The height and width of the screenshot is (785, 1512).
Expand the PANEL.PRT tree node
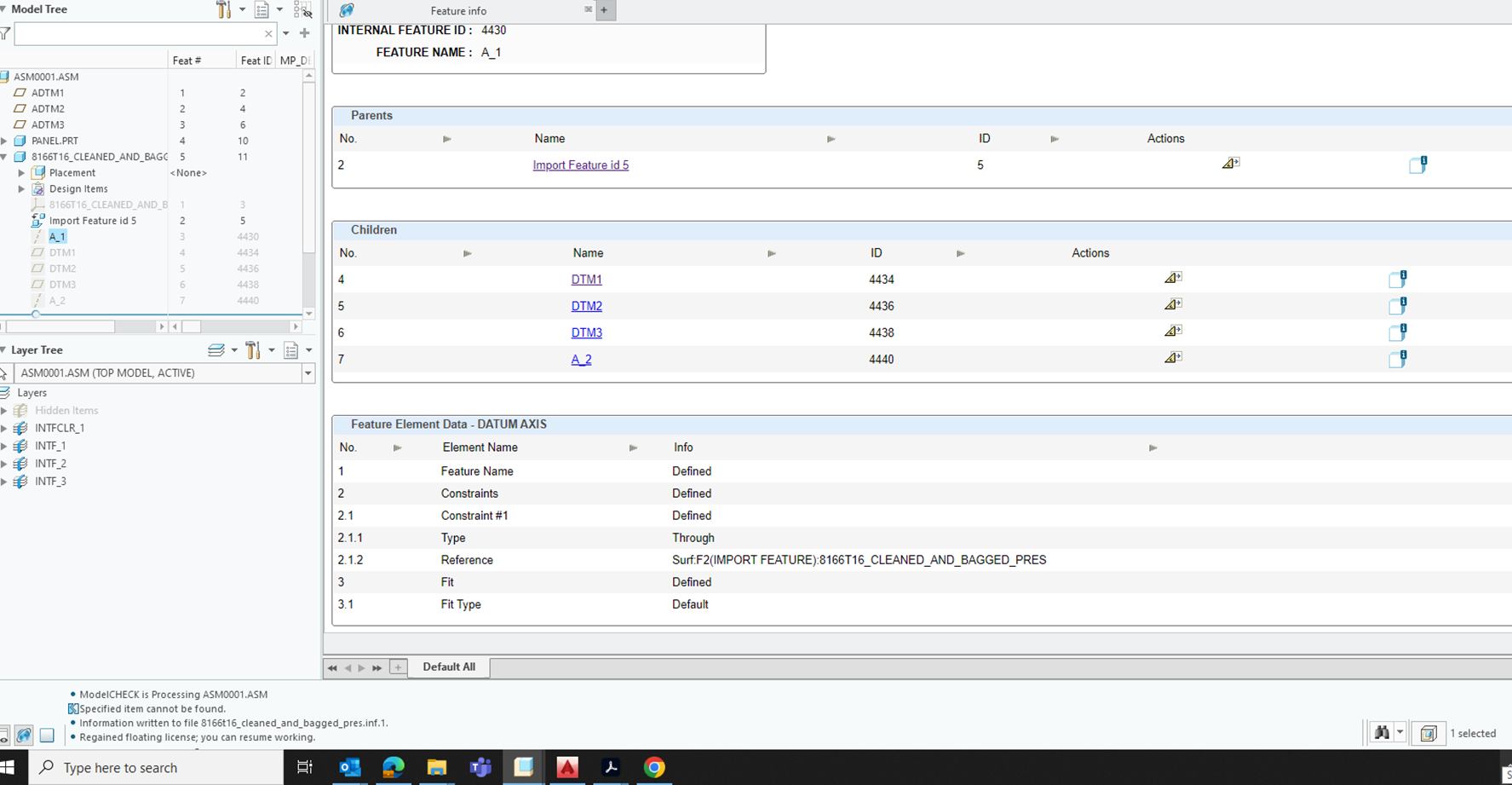point(5,141)
